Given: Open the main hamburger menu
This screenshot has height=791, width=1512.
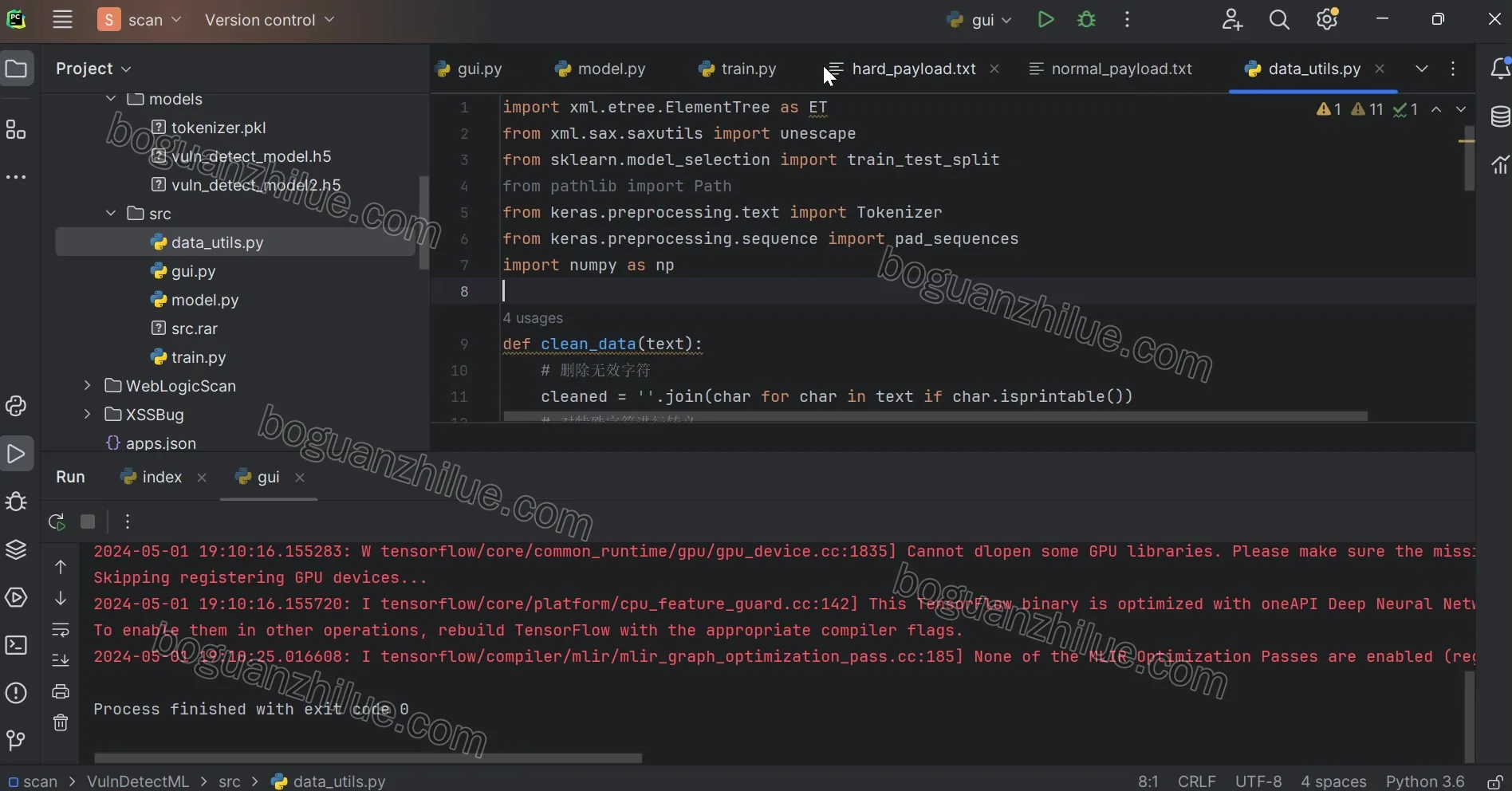Looking at the screenshot, I should (x=62, y=20).
